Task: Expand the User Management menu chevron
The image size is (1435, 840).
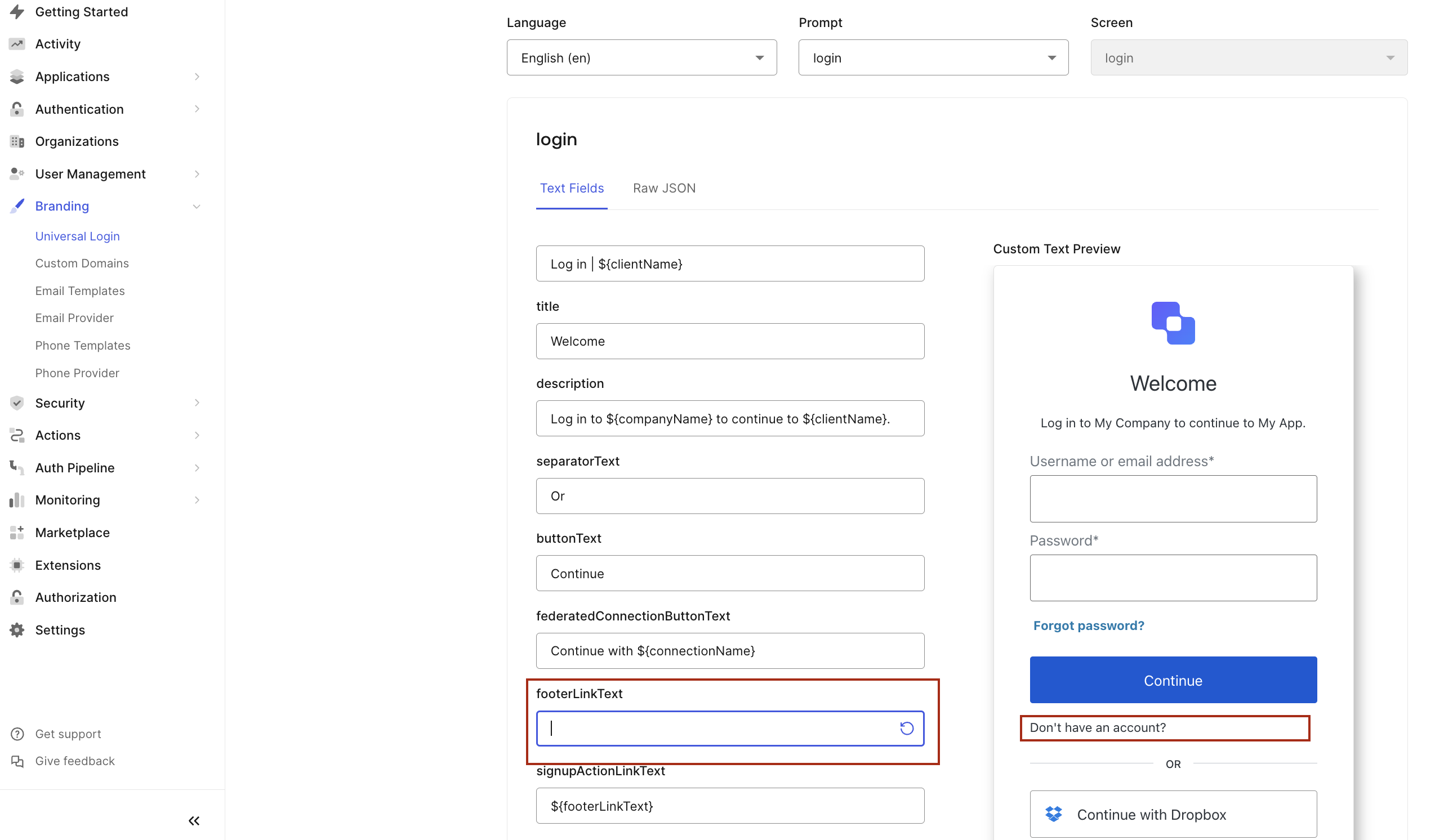Action: 197,173
